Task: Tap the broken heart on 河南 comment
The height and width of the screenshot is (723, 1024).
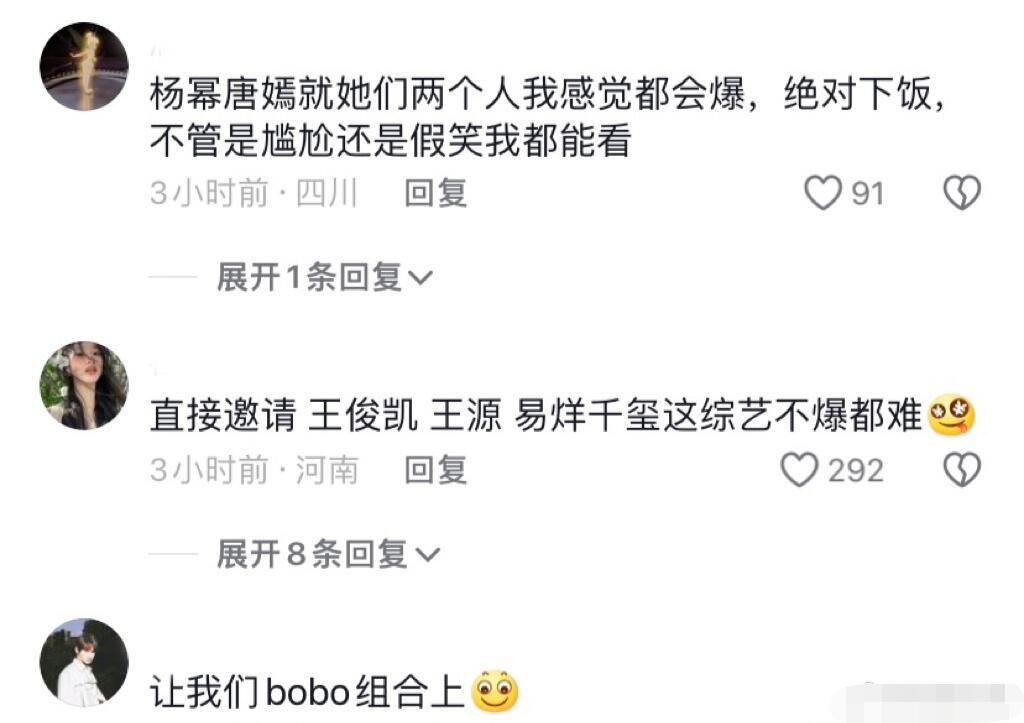Action: click(963, 470)
